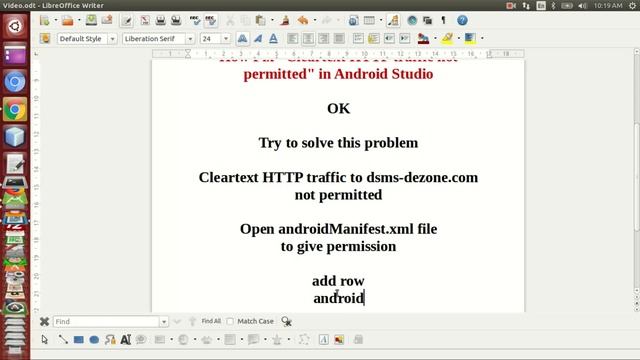Insert Hyperlink icon in toolbar

[x=353, y=20]
